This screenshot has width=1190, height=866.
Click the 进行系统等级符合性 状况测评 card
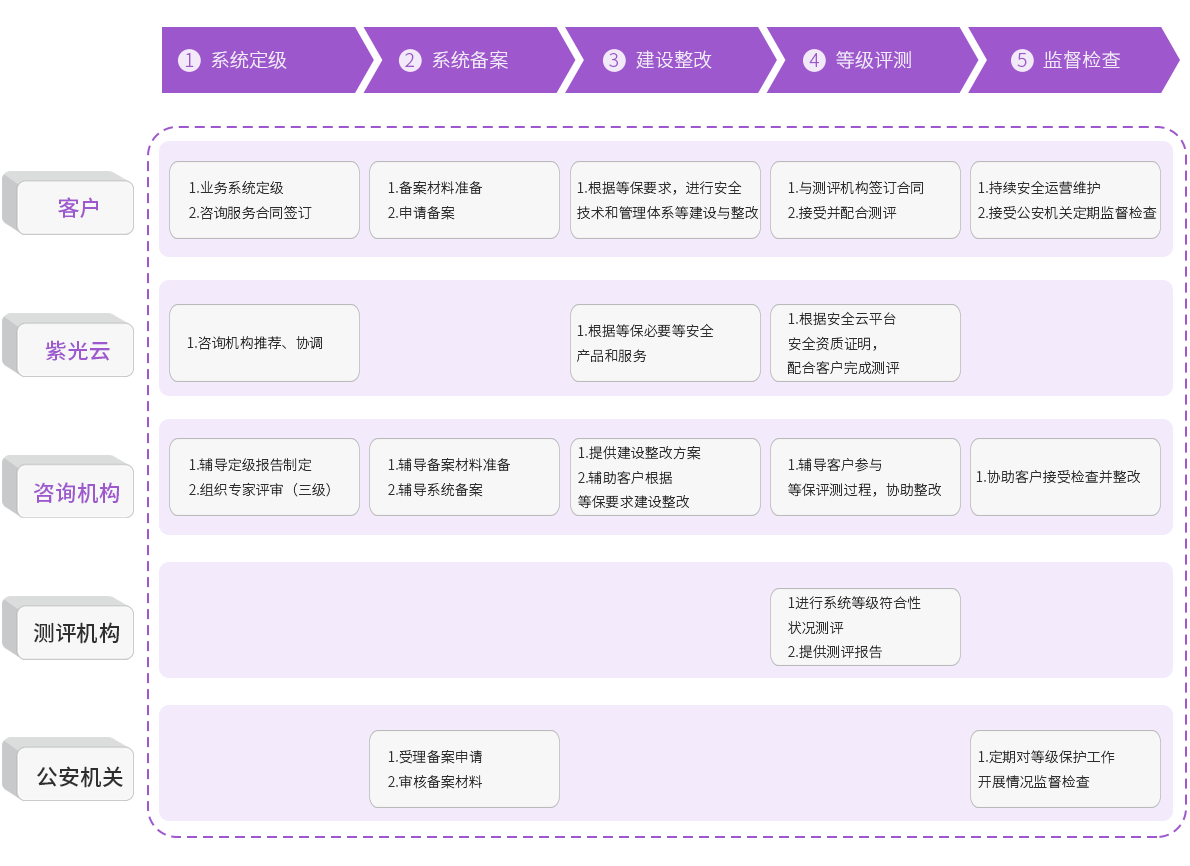click(865, 627)
